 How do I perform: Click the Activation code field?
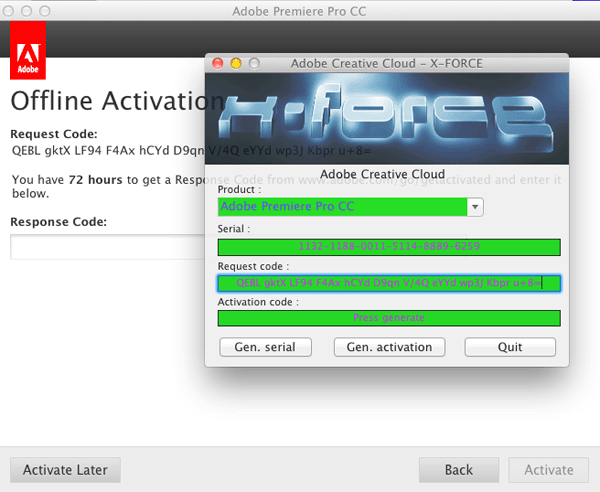point(389,318)
